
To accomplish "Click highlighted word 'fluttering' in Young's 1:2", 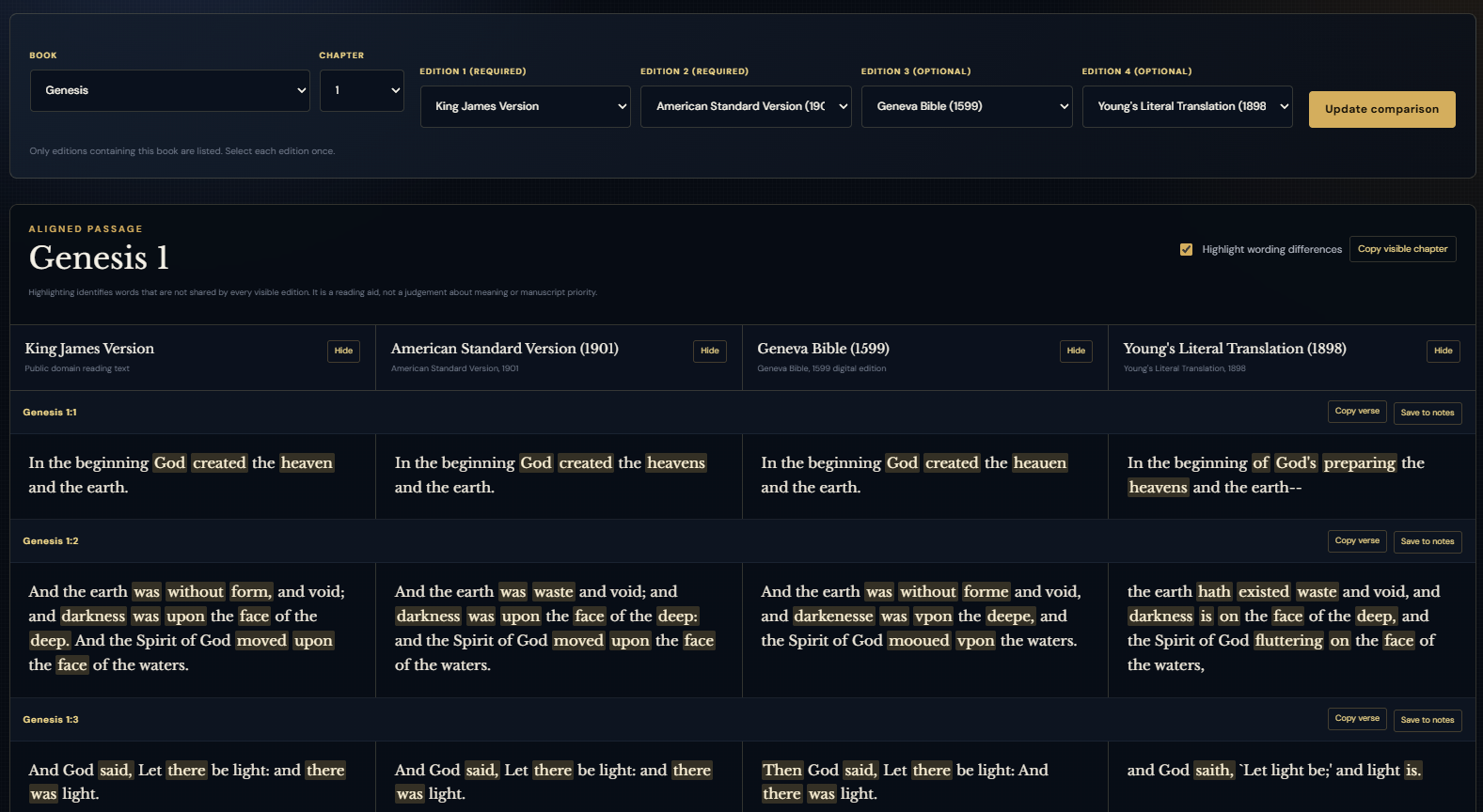I will (1288, 640).
